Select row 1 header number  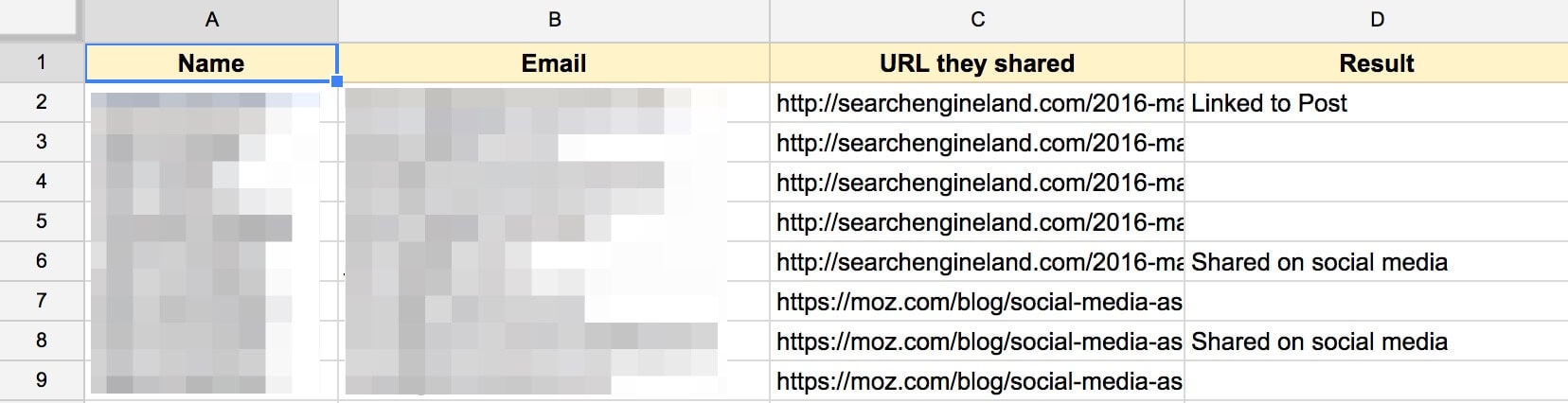click(42, 62)
